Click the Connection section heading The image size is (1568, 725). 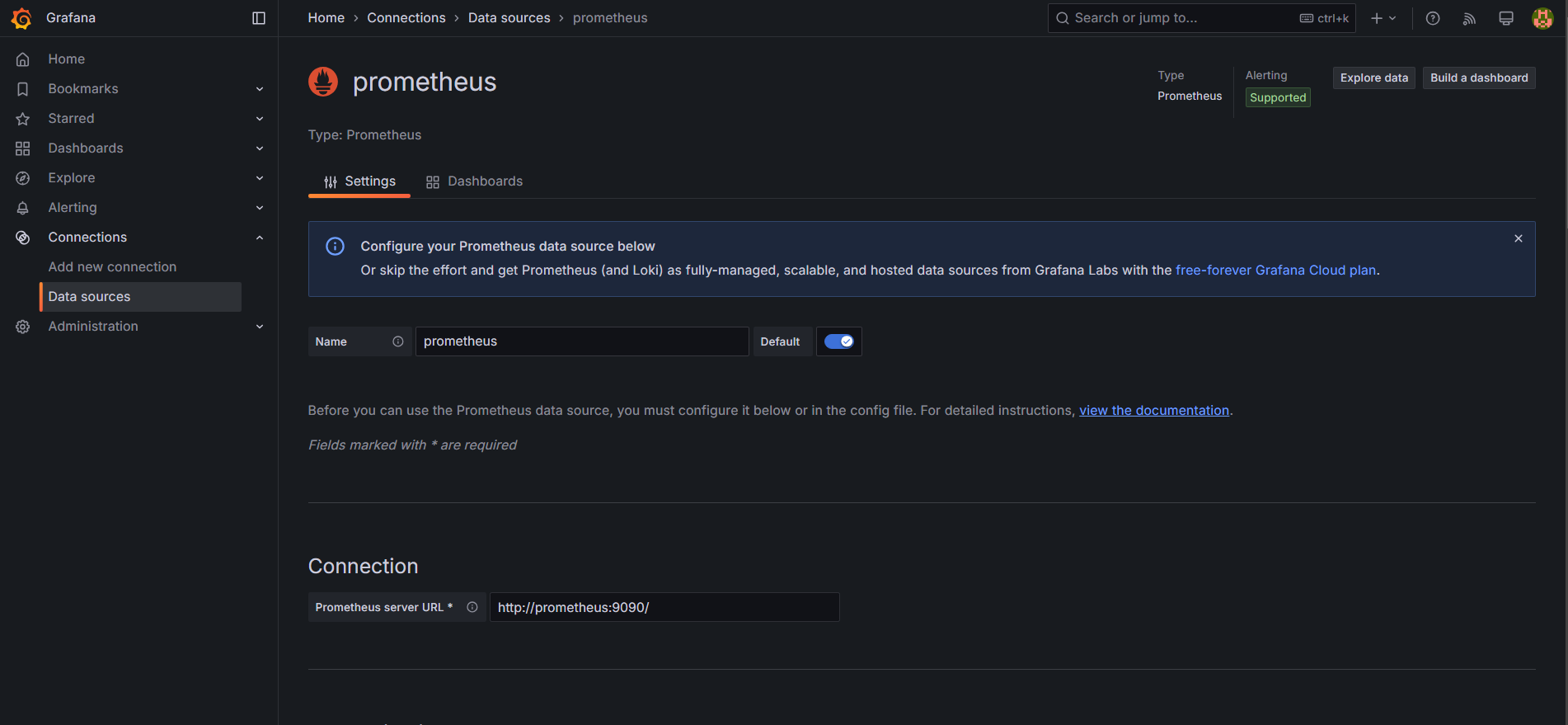(364, 567)
